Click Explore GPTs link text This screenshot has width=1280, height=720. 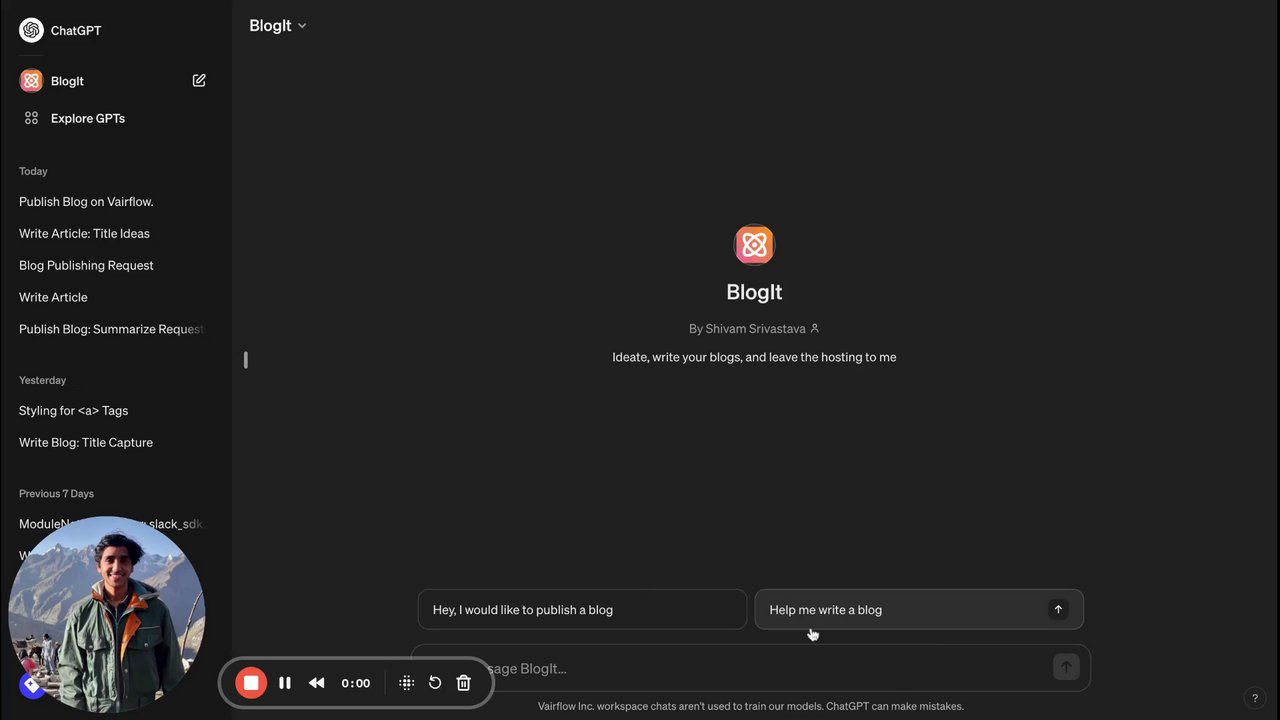(88, 118)
